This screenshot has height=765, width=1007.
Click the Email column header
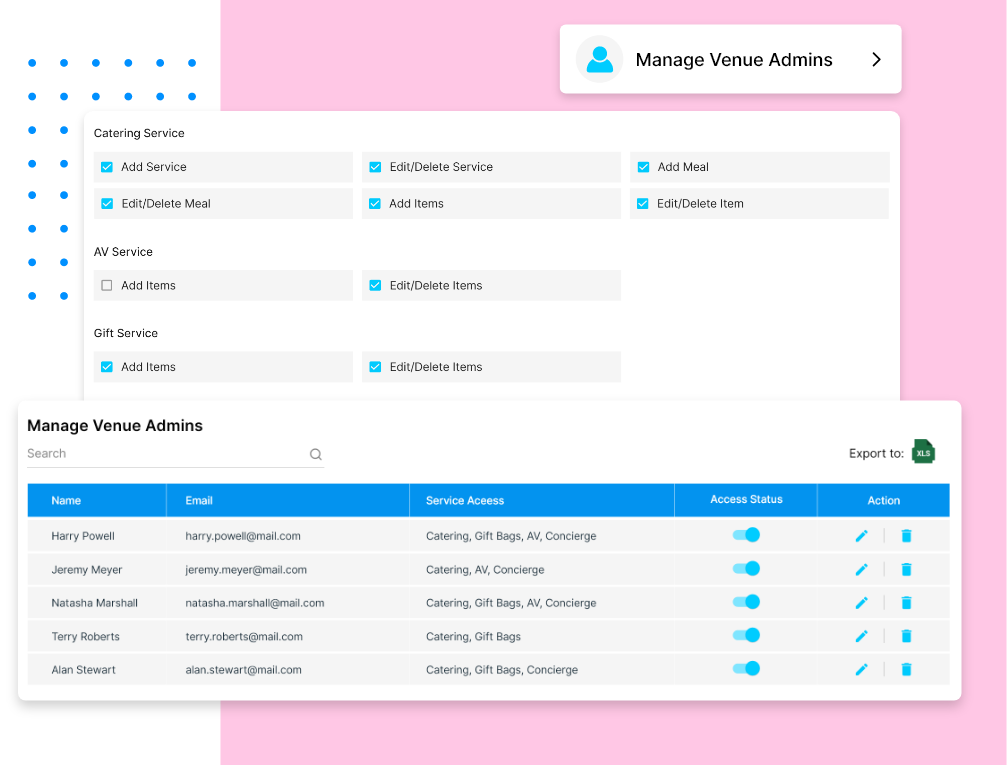point(199,500)
